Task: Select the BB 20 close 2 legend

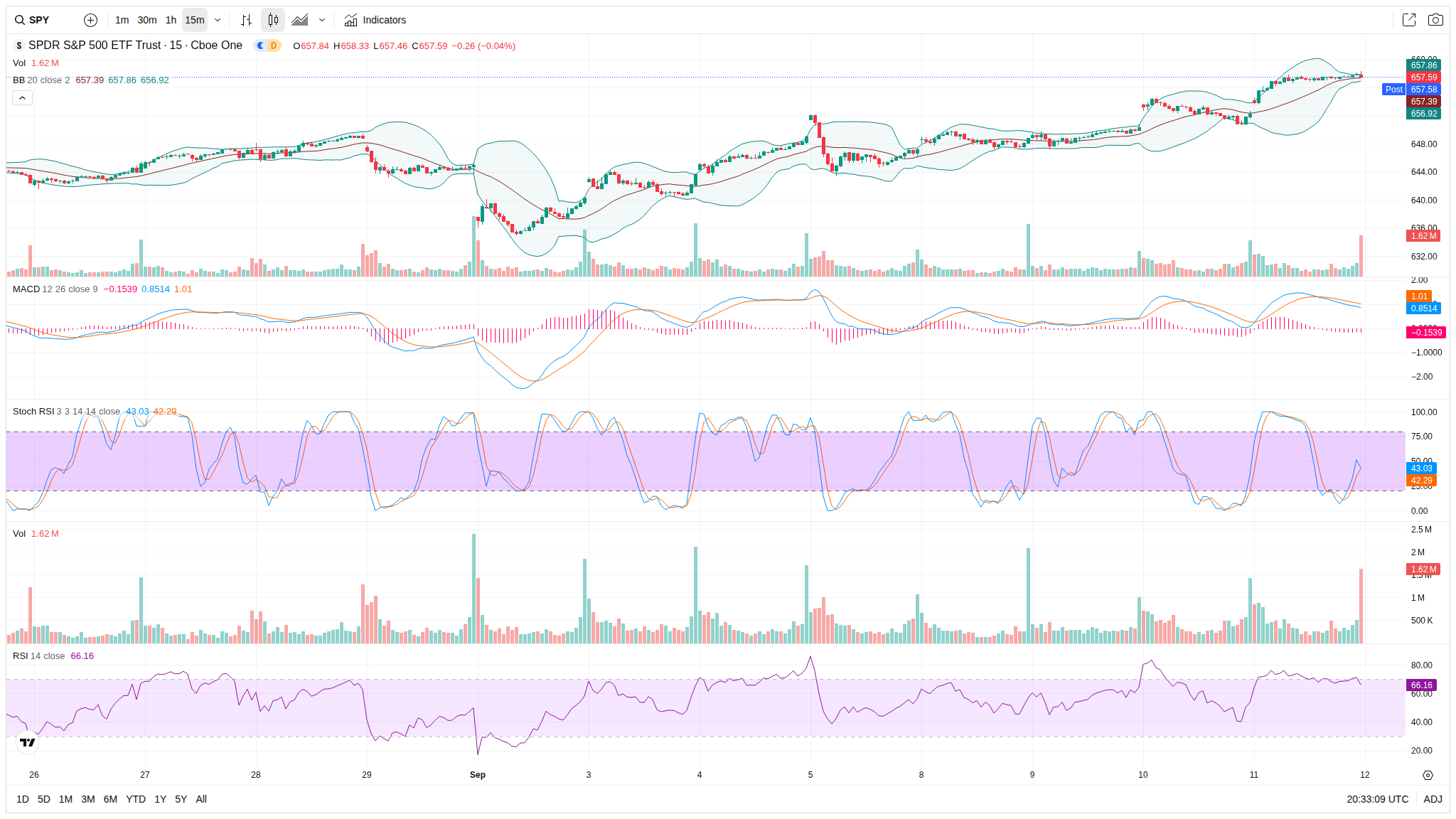Action: (x=41, y=80)
